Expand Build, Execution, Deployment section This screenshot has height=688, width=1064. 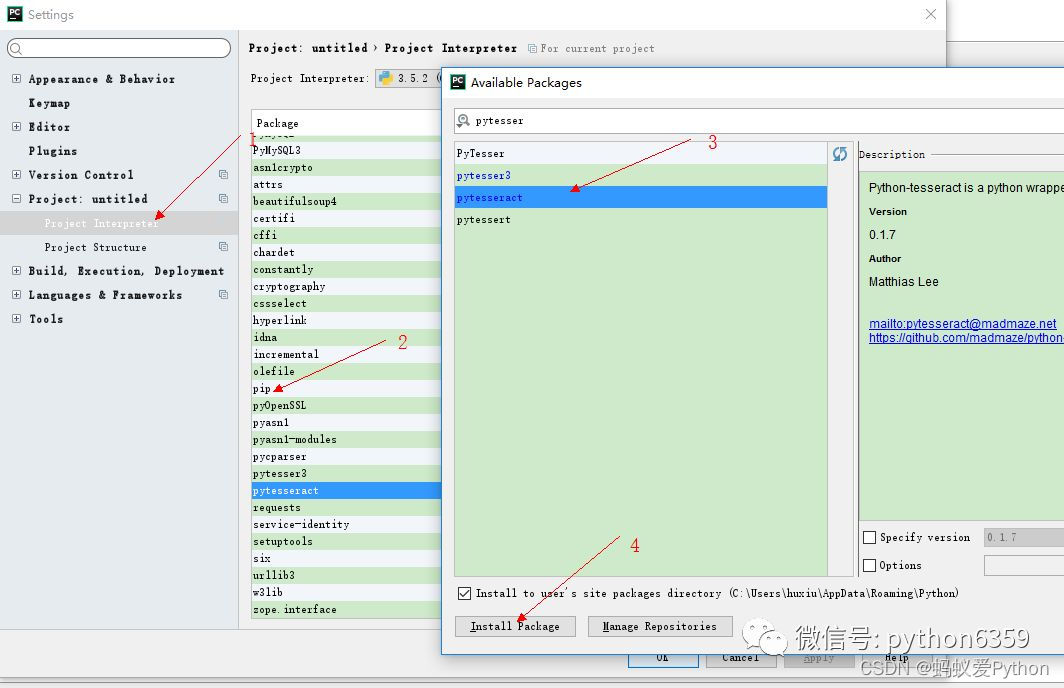[x=16, y=271]
